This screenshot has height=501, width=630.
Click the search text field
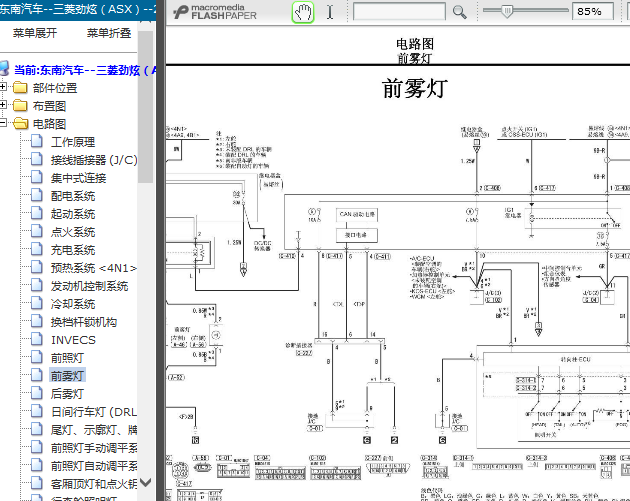[x=399, y=12]
